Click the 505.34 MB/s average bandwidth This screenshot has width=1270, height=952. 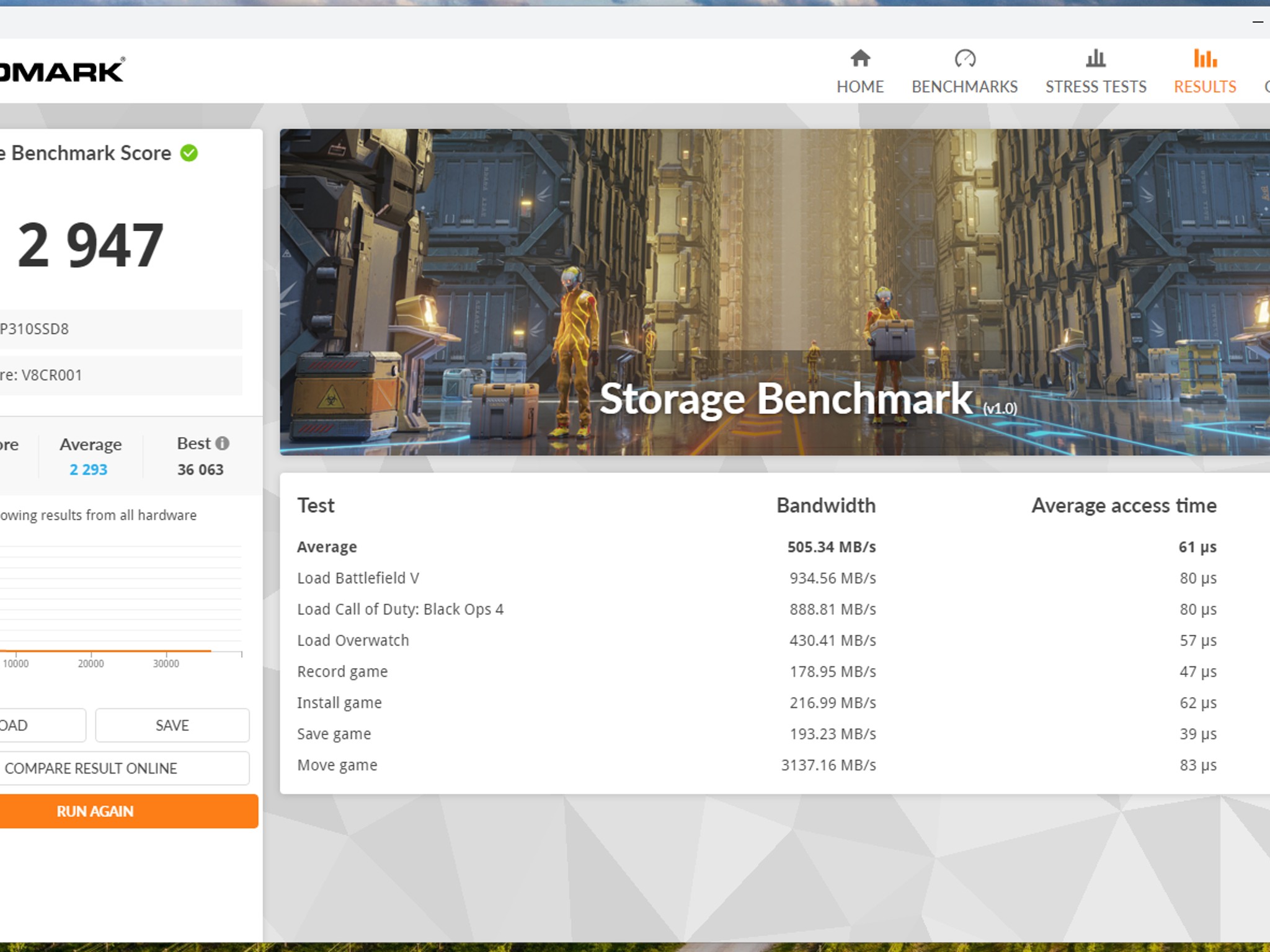pyautogui.click(x=832, y=547)
